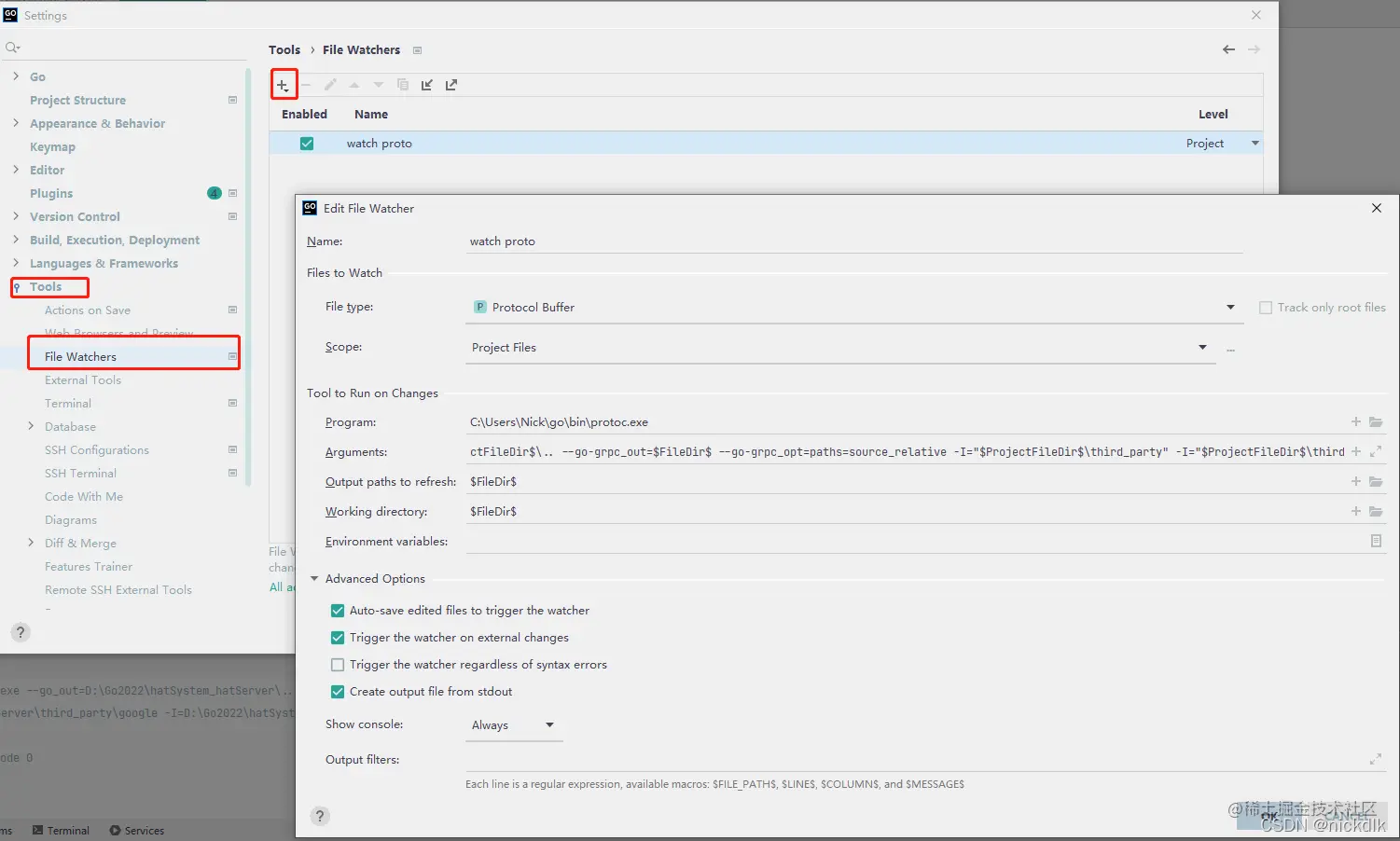Select Plugins in settings tree

coord(51,193)
